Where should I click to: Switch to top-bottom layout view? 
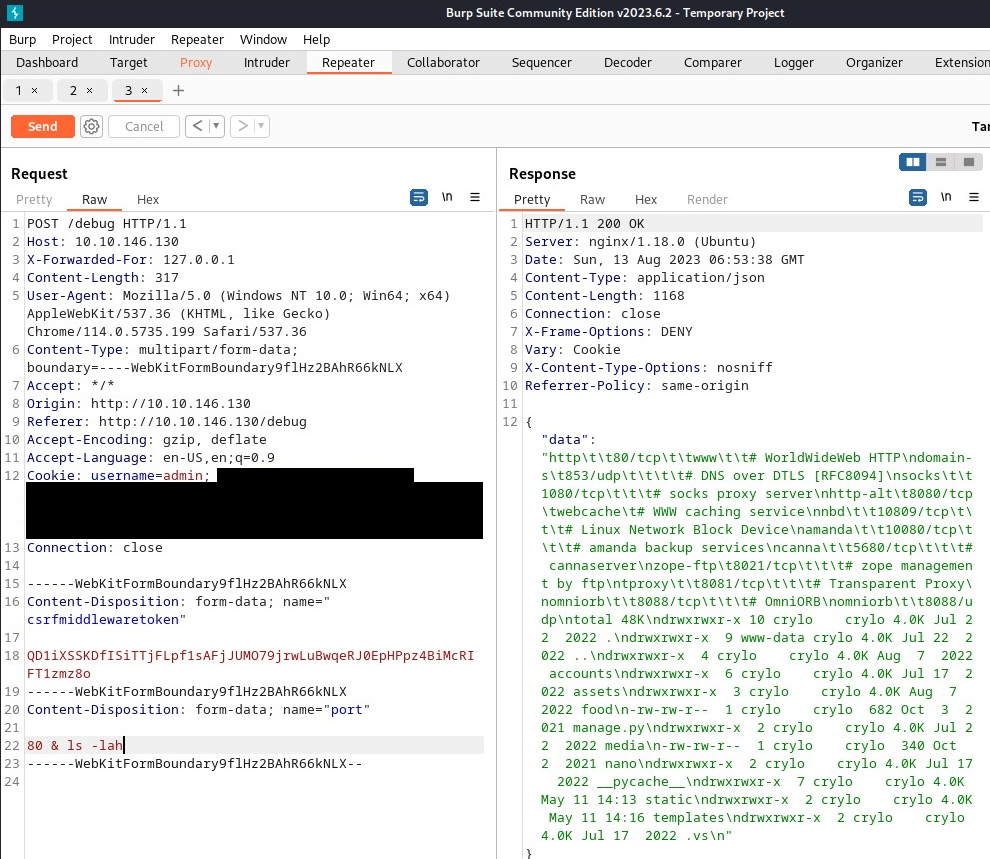(x=941, y=162)
